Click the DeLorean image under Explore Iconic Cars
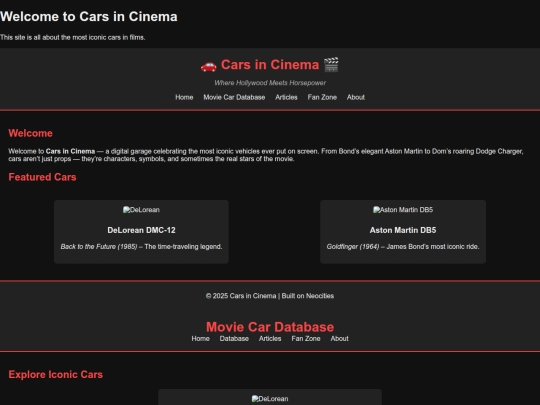 270,399
